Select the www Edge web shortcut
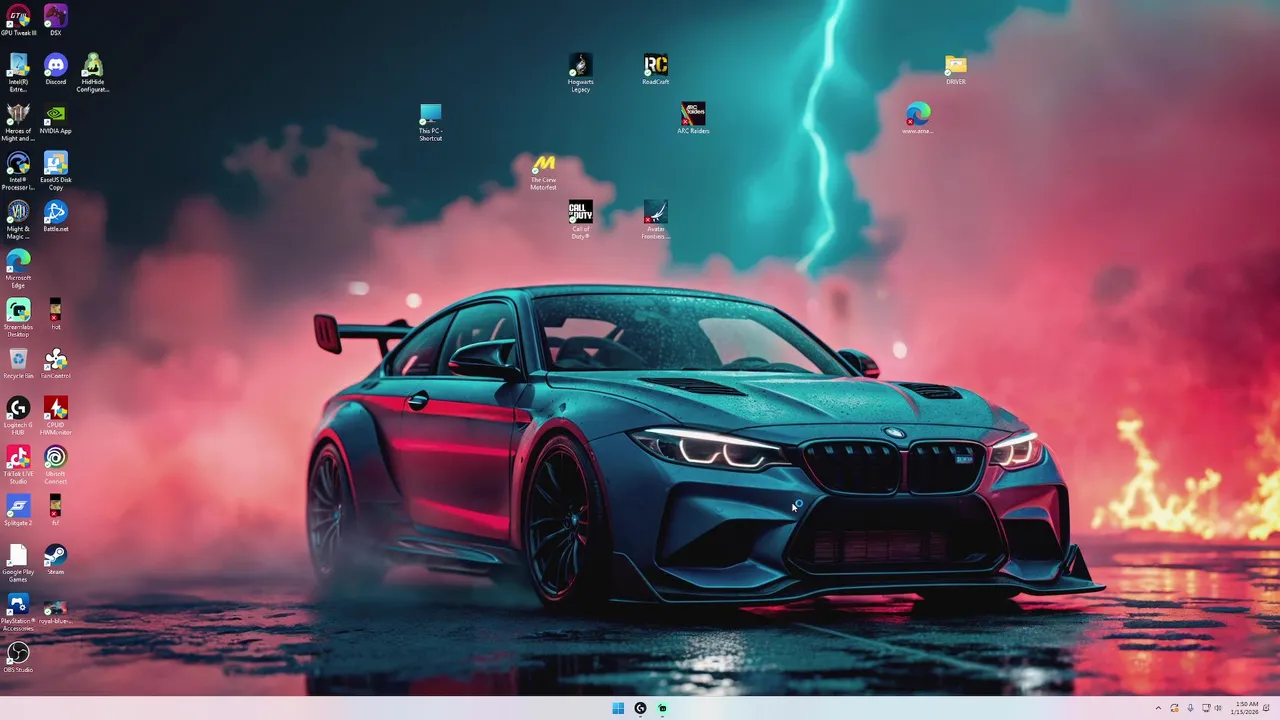1280x720 pixels. [918, 118]
